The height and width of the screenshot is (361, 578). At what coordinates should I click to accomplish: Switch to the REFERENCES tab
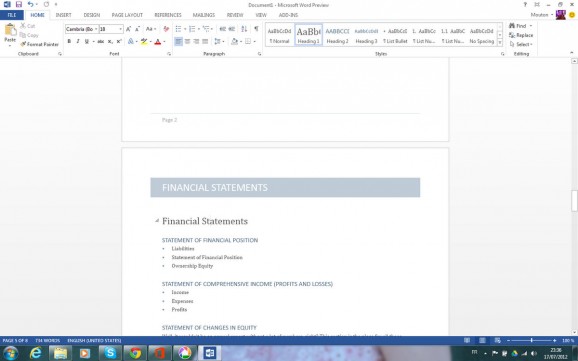coord(168,15)
